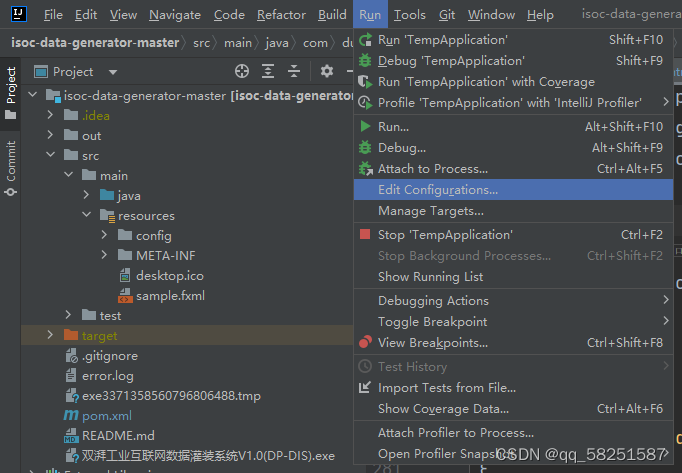
Task: Select the pom.xml file name
Action: pos(107,416)
